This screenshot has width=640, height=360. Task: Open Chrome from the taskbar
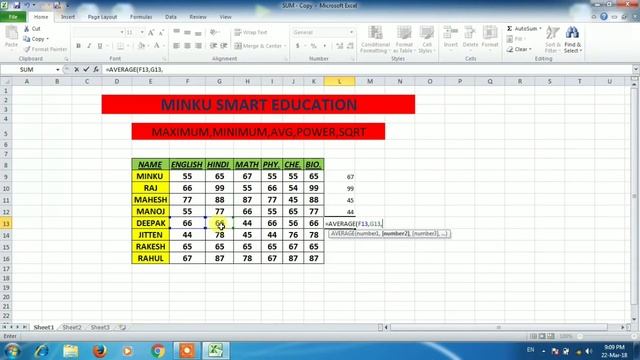(x=158, y=351)
